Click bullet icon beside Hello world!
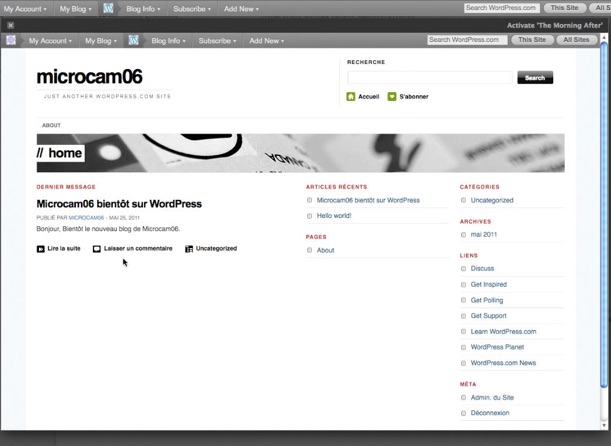Screen dimensions: 611x446 [309, 216]
